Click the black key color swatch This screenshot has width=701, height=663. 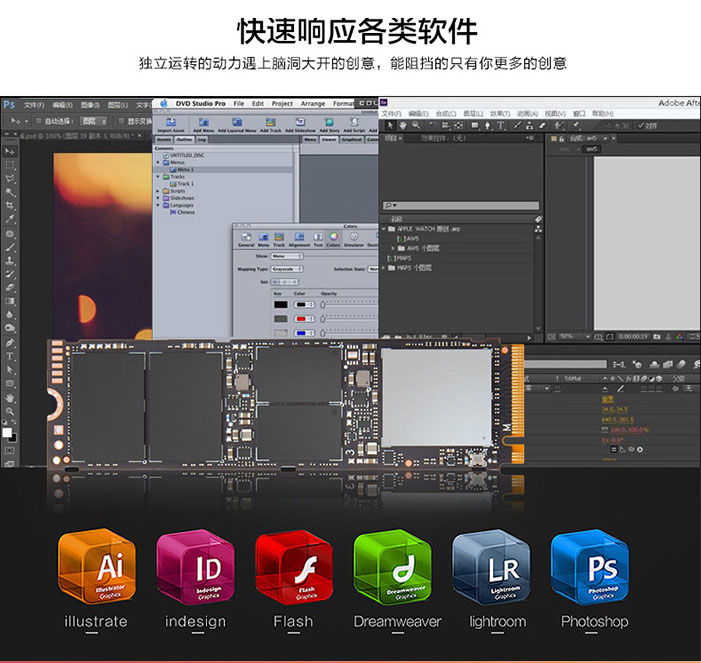(x=281, y=305)
